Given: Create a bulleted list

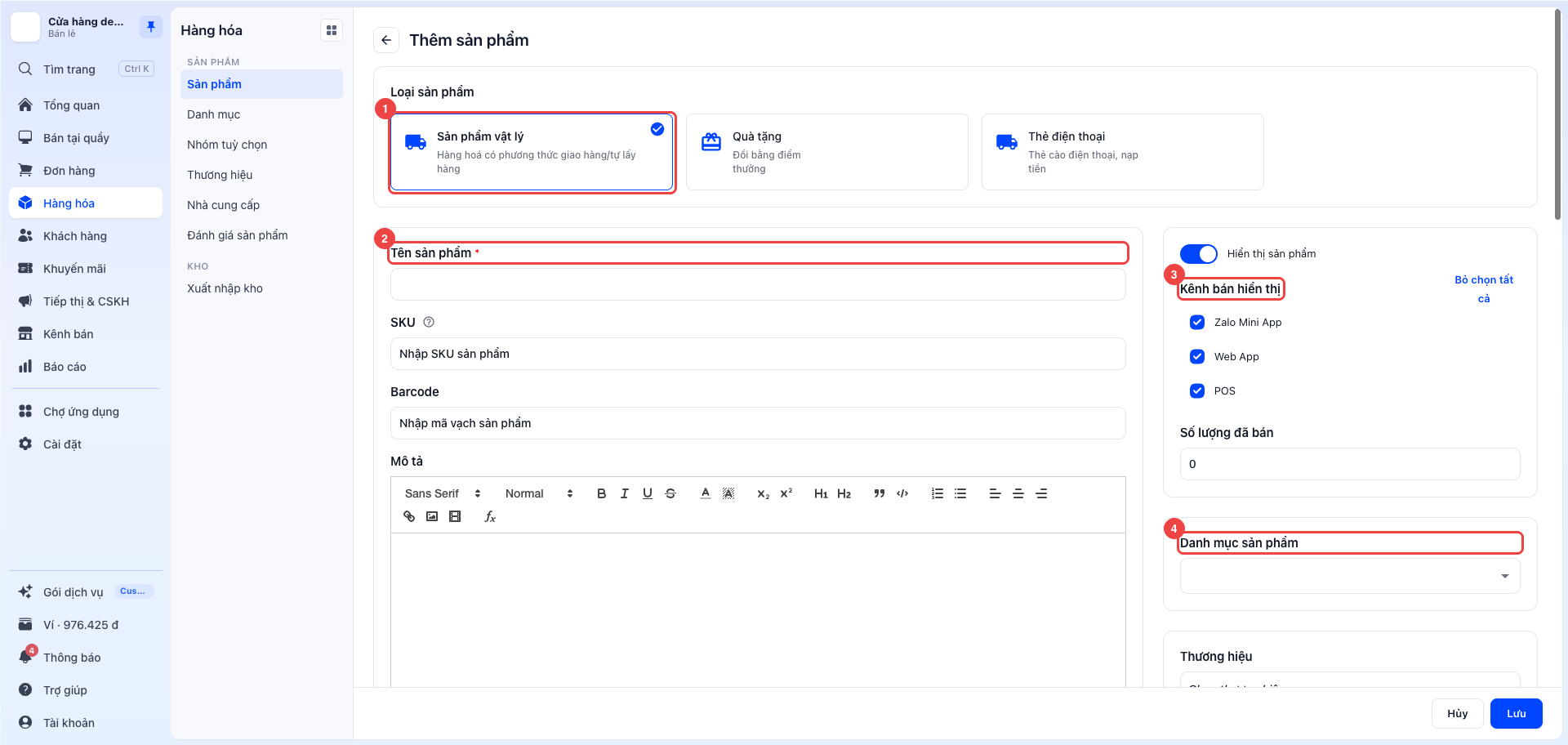Looking at the screenshot, I should pos(960,493).
